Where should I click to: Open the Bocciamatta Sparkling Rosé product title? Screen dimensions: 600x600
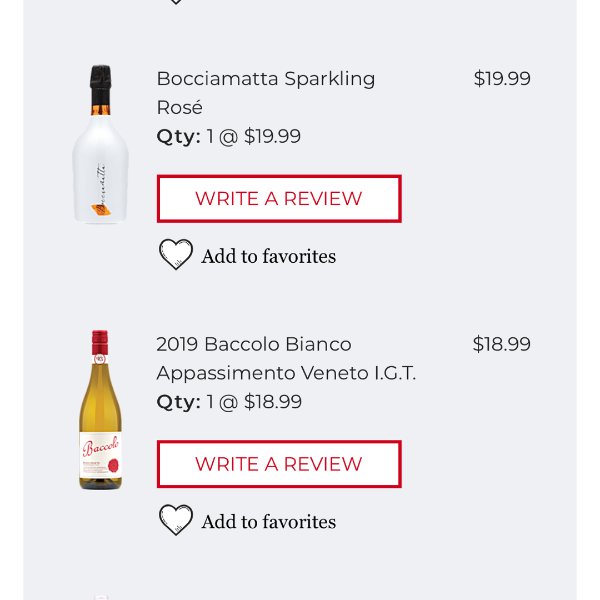pos(266,93)
